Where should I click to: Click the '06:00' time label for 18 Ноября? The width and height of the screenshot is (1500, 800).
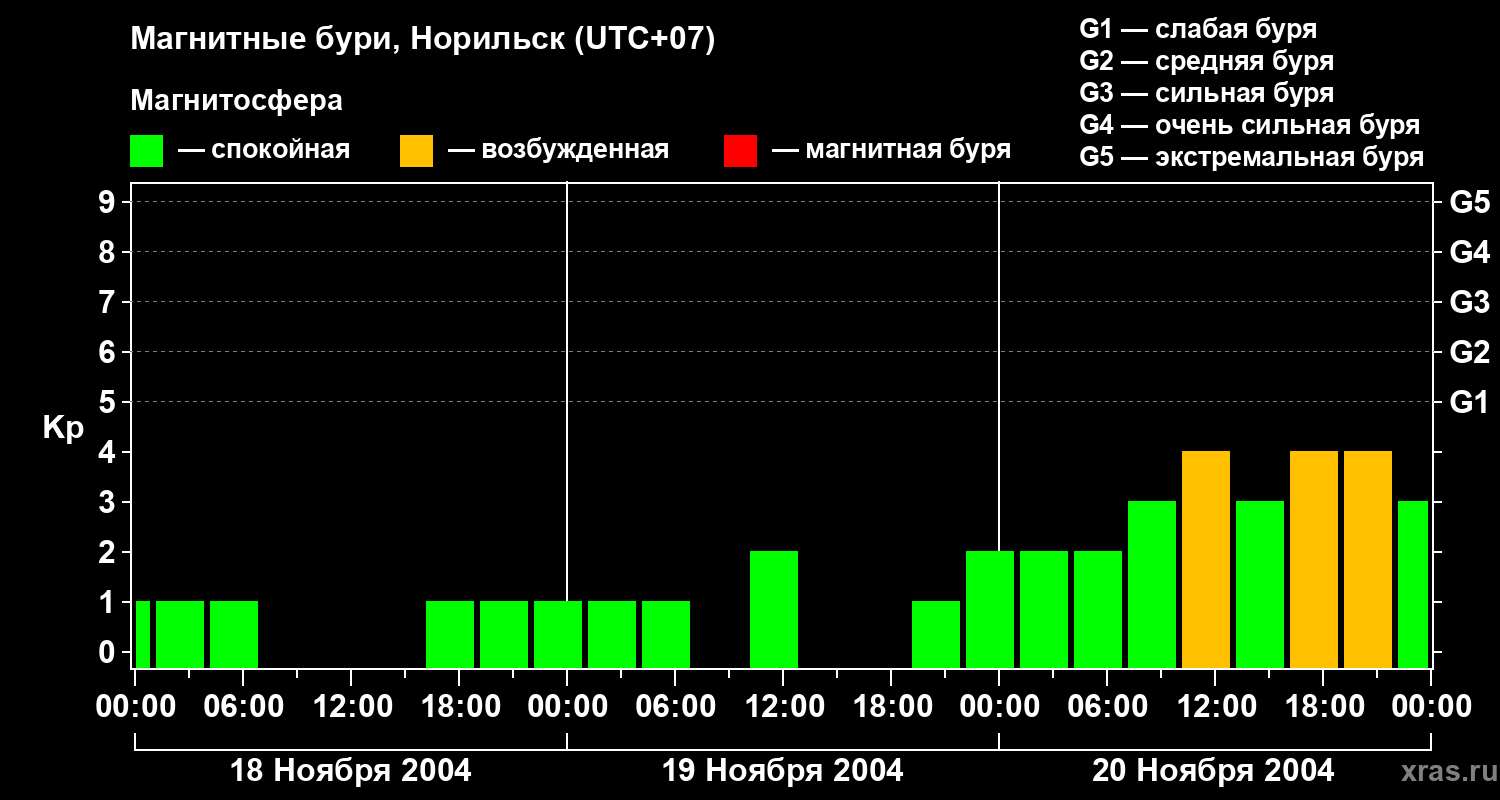pos(243,707)
